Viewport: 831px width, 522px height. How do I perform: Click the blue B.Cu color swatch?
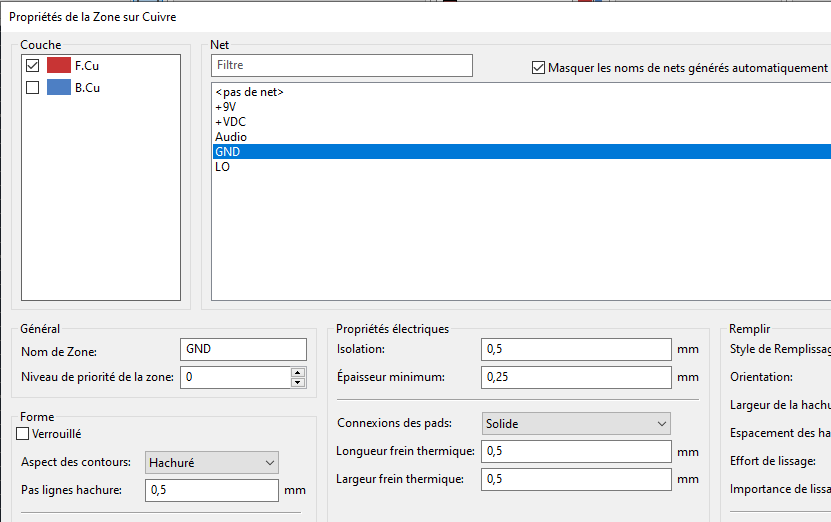[59, 88]
